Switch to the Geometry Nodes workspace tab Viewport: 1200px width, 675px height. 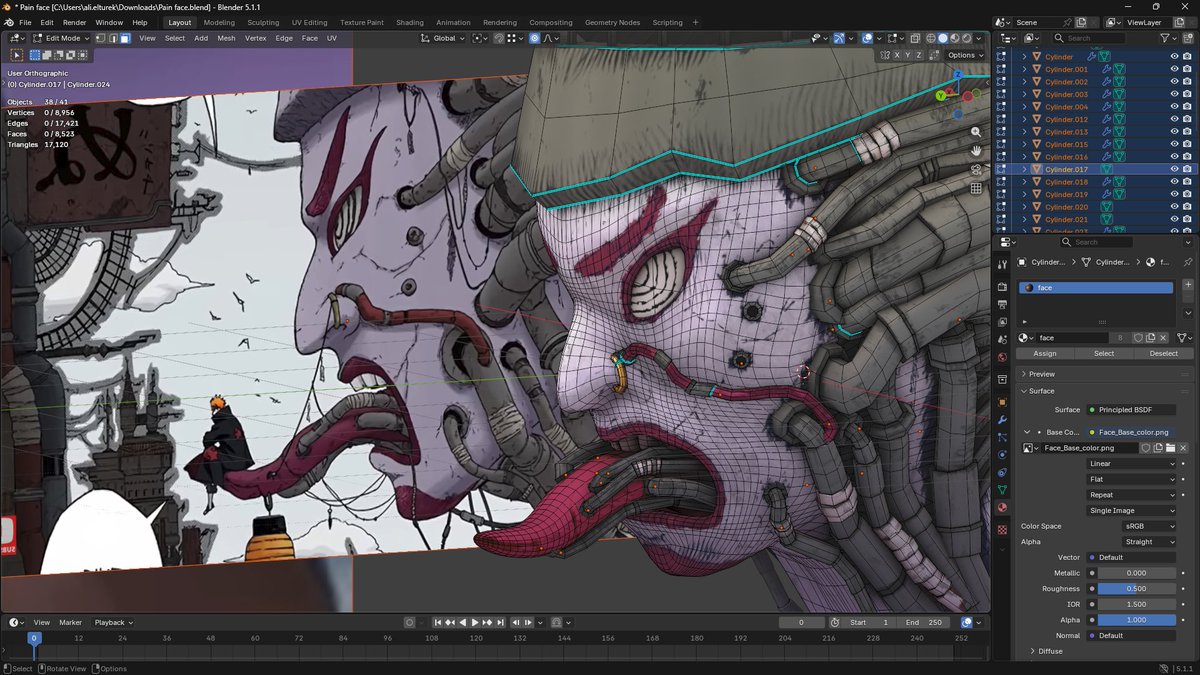612,22
